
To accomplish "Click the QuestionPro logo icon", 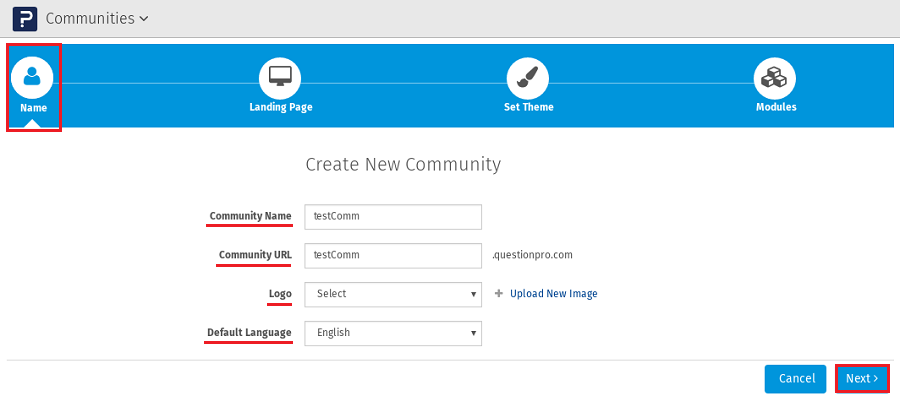I will pyautogui.click(x=25, y=18).
